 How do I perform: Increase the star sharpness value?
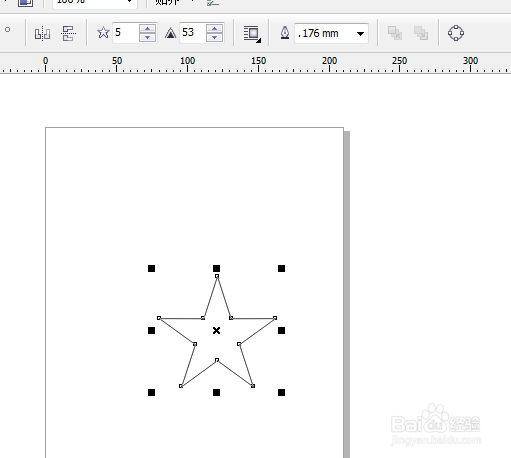(215, 28)
